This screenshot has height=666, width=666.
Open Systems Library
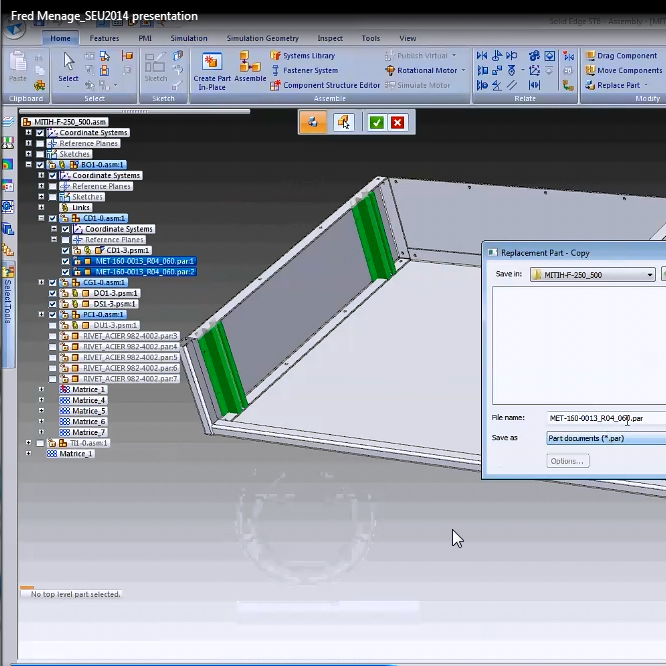click(x=303, y=56)
